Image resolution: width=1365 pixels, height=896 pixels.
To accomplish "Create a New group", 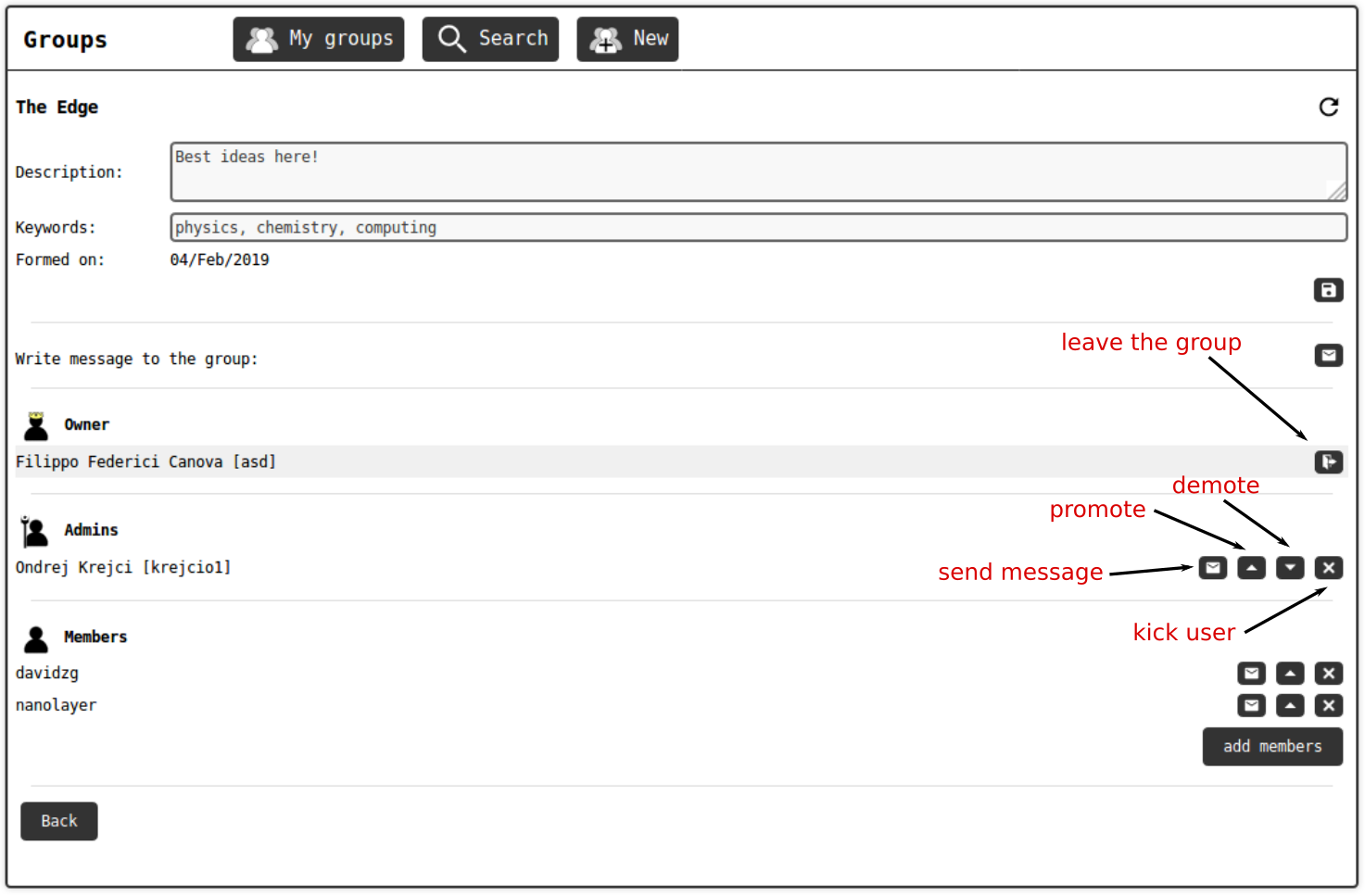I will [x=627, y=39].
